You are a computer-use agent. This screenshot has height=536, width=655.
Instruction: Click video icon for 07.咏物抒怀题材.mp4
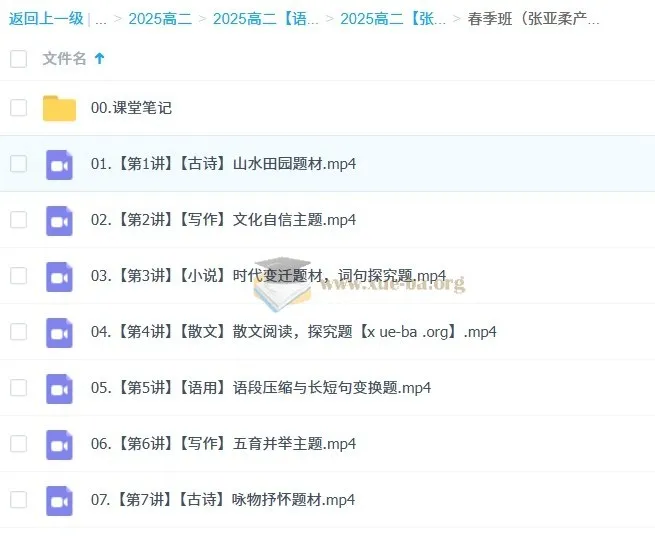[59, 500]
